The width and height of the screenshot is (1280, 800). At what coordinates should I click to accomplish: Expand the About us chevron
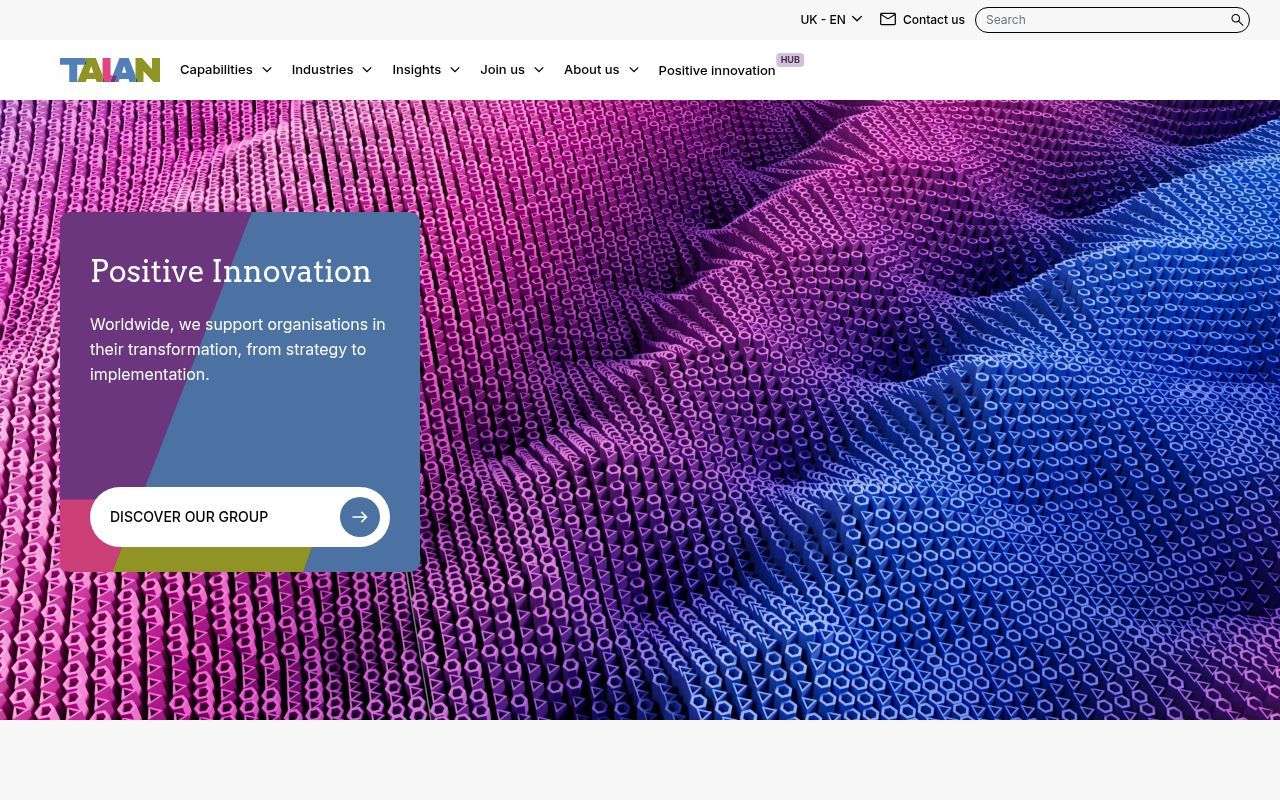coord(634,70)
